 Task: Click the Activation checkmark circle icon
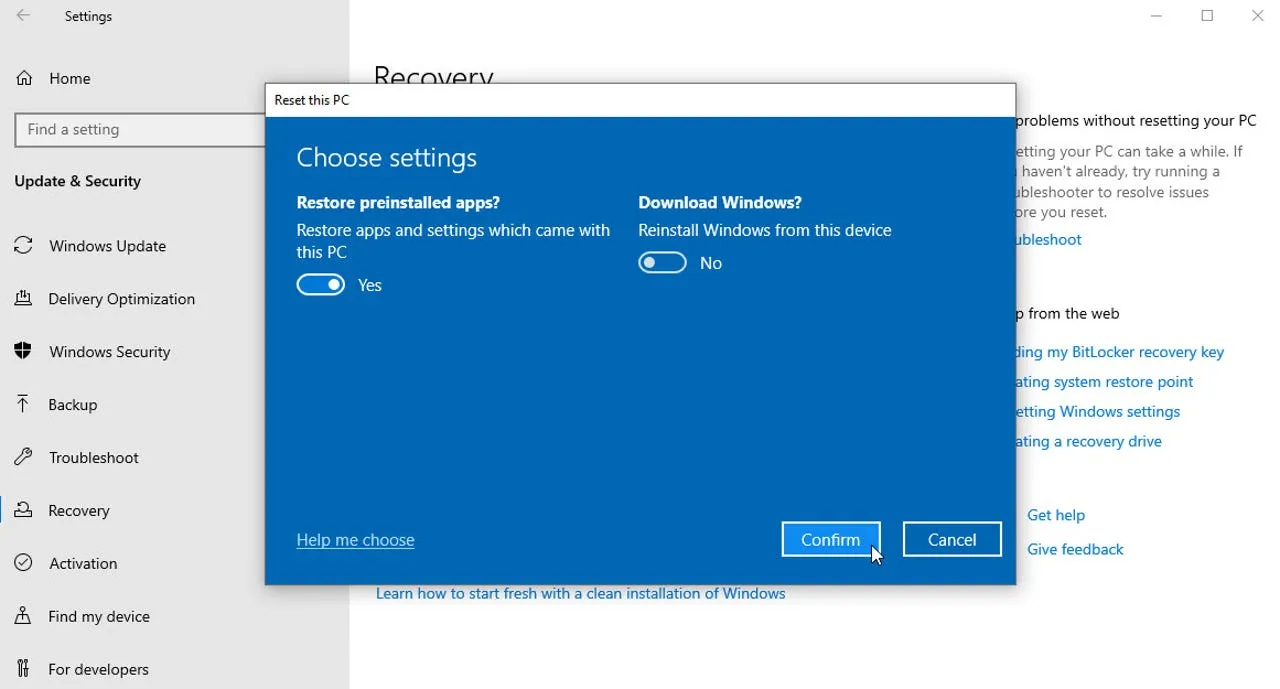coord(24,564)
